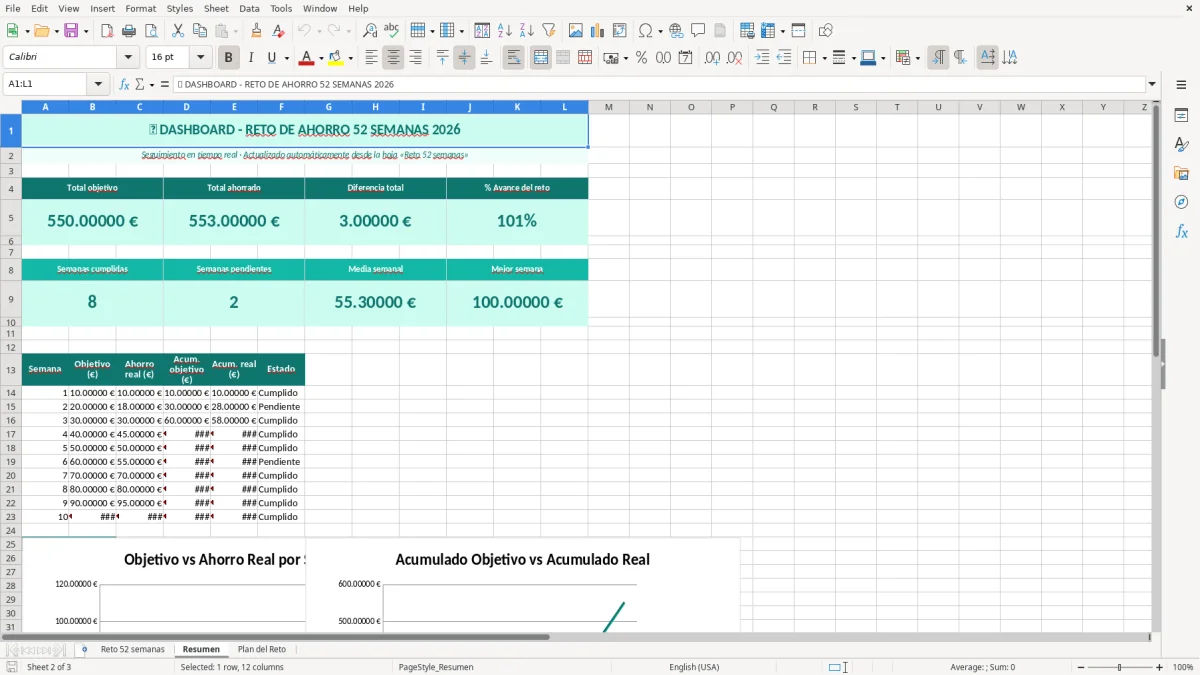Open the Styles deck in the sidebar
The height and width of the screenshot is (675, 1200).
(1181, 145)
